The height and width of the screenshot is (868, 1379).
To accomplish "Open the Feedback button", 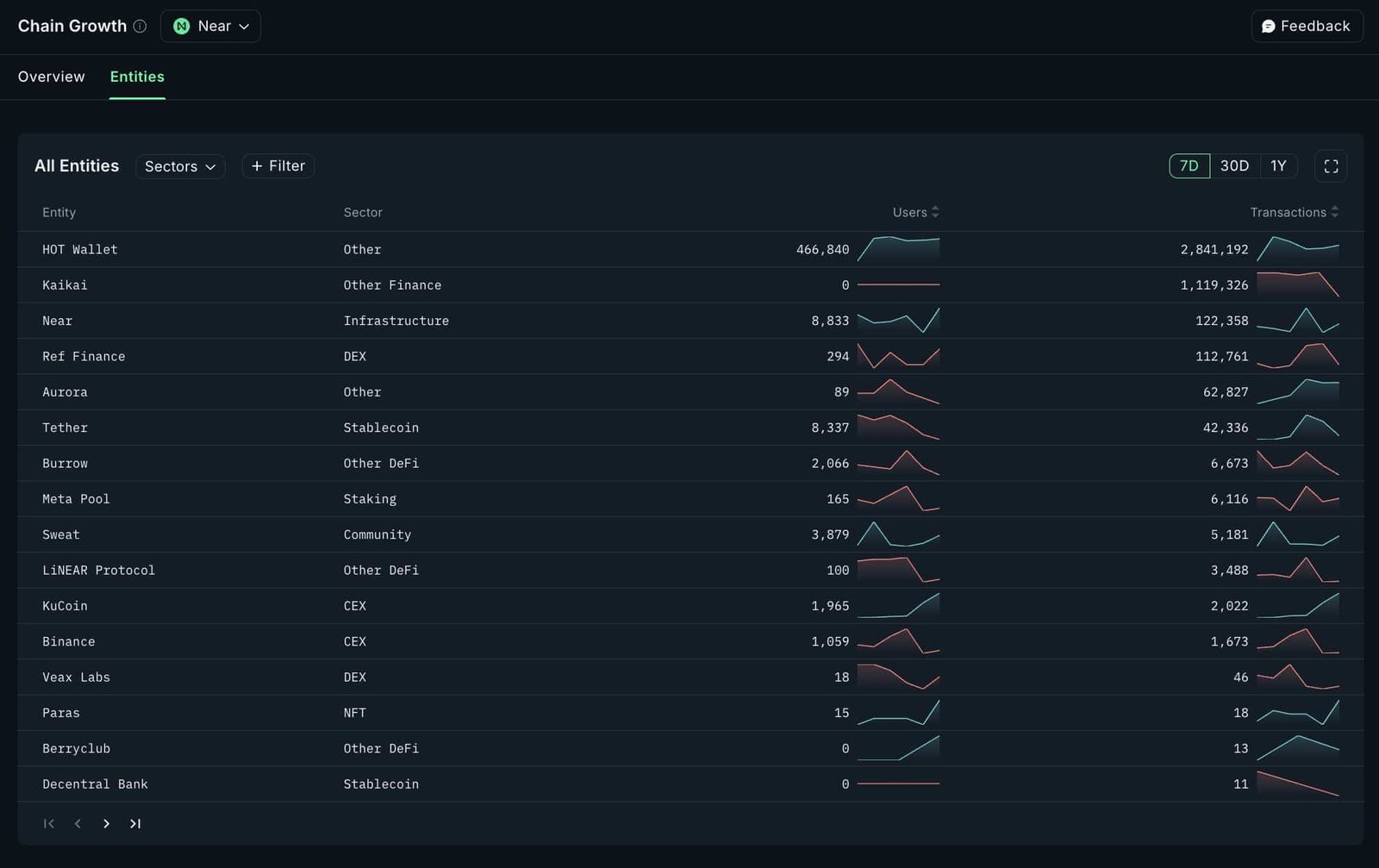I will pos(1307,26).
